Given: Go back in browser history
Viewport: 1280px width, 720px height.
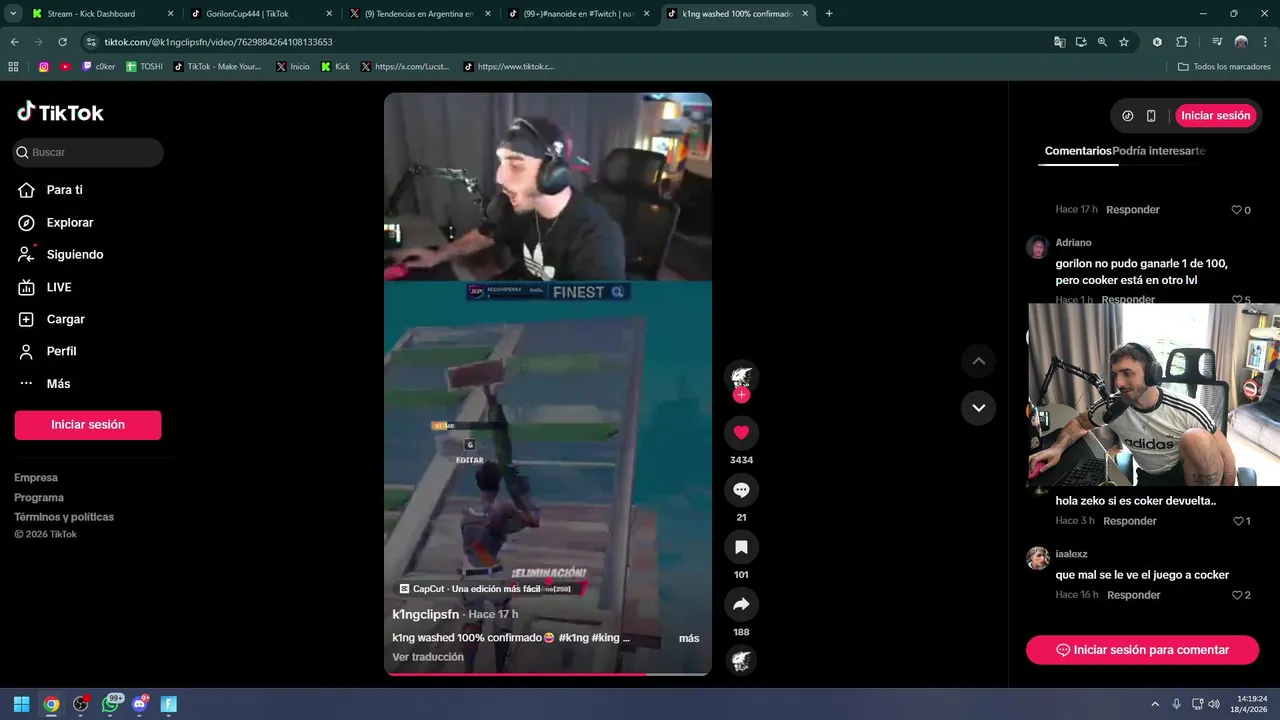Looking at the screenshot, I should coord(14,42).
